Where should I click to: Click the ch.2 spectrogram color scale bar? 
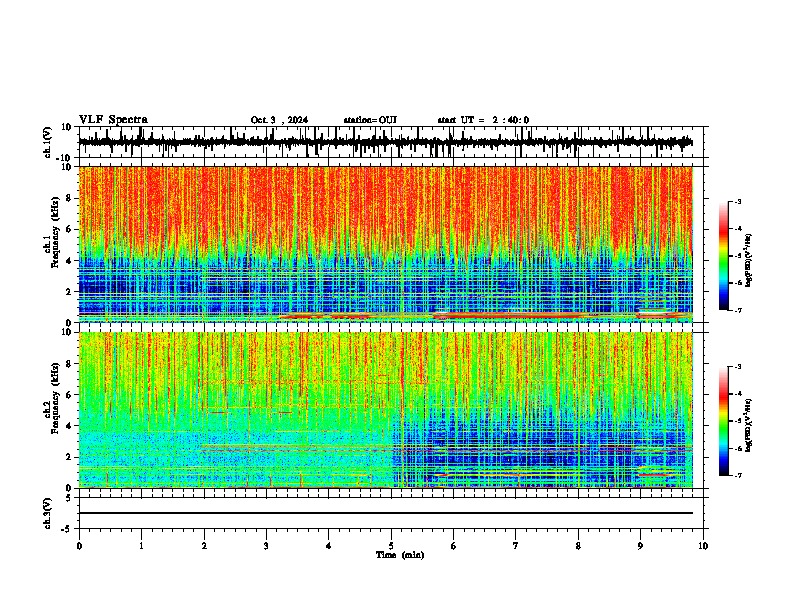tap(724, 421)
